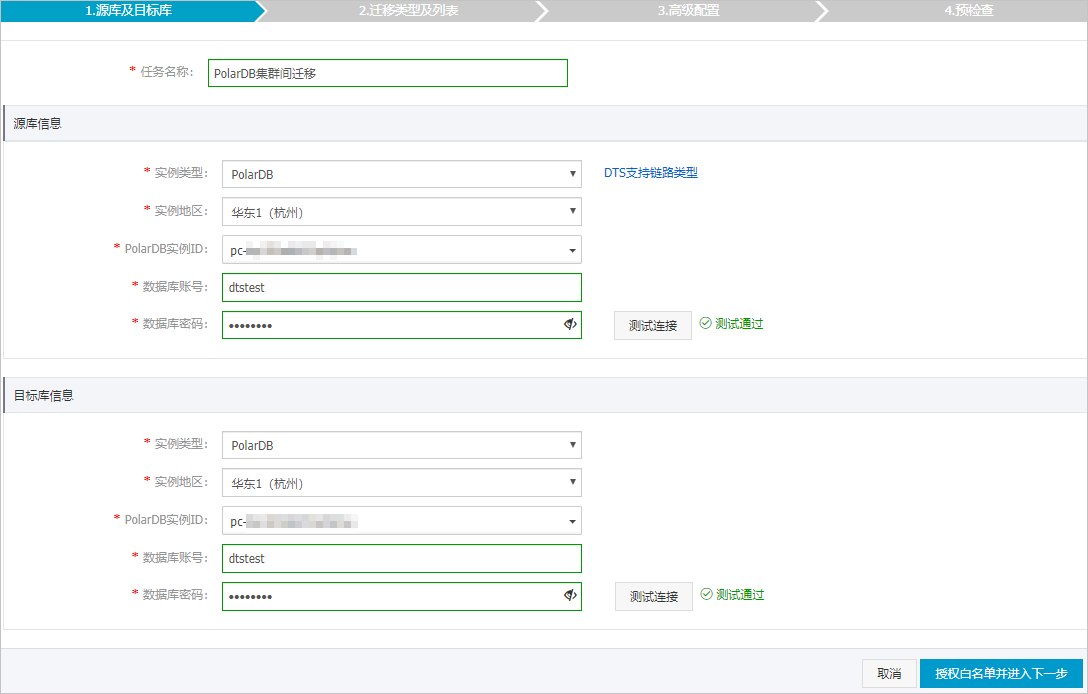Open the source PolarDB实例ID dropdown
This screenshot has width=1088, height=694.
(402, 250)
